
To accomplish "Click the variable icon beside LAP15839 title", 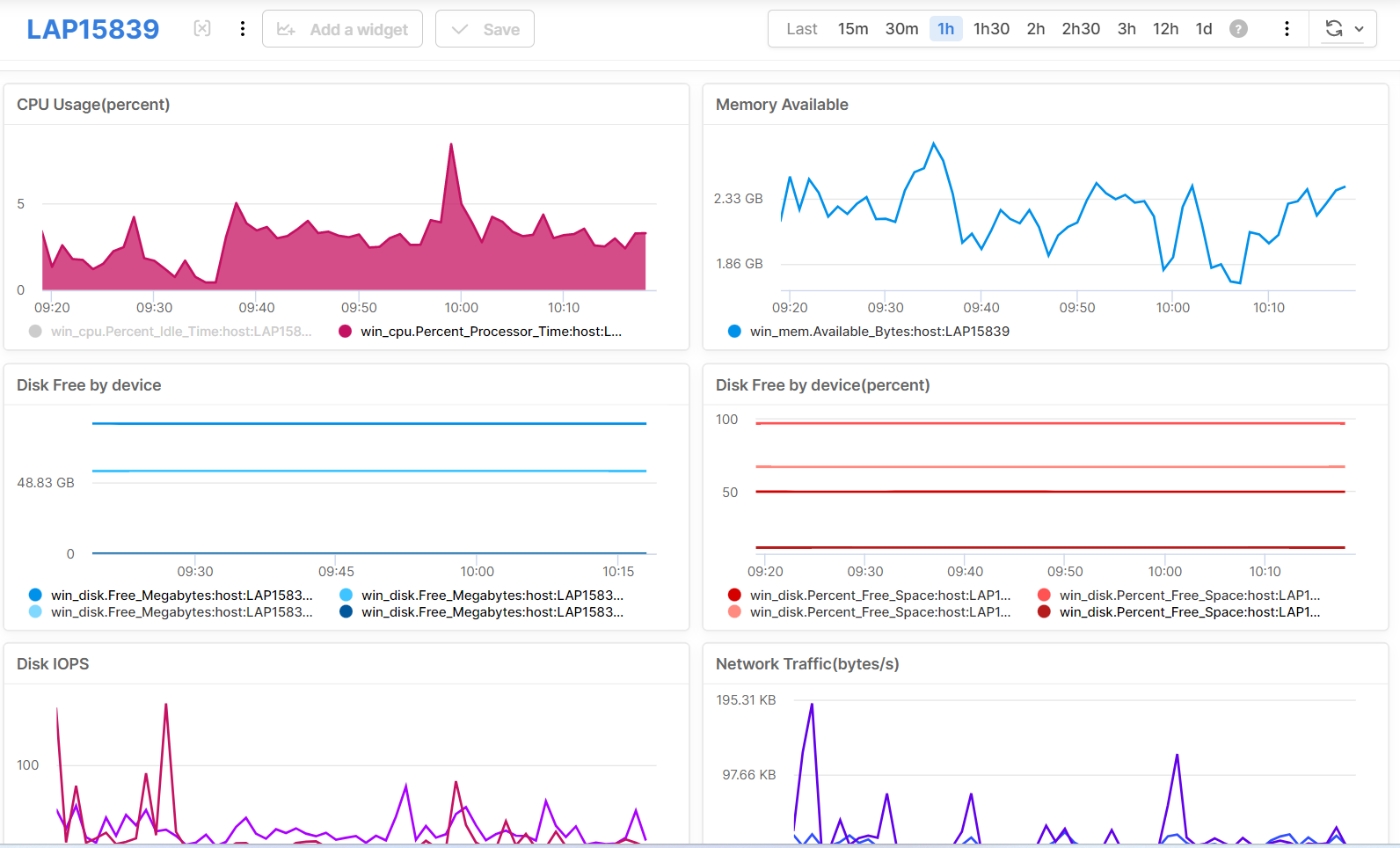I will 202,29.
